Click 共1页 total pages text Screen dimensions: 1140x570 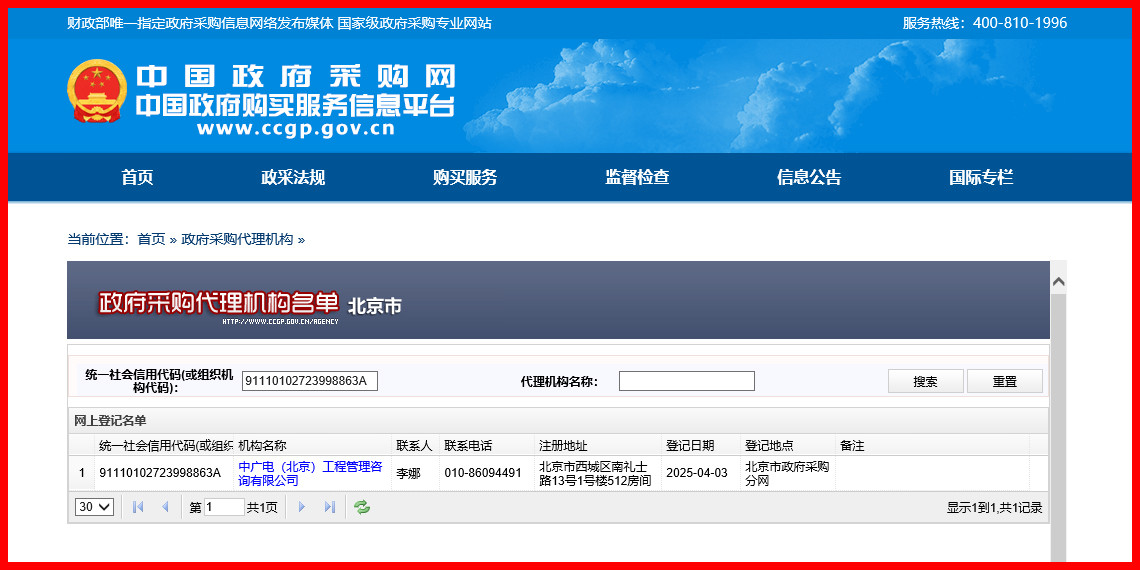point(262,508)
